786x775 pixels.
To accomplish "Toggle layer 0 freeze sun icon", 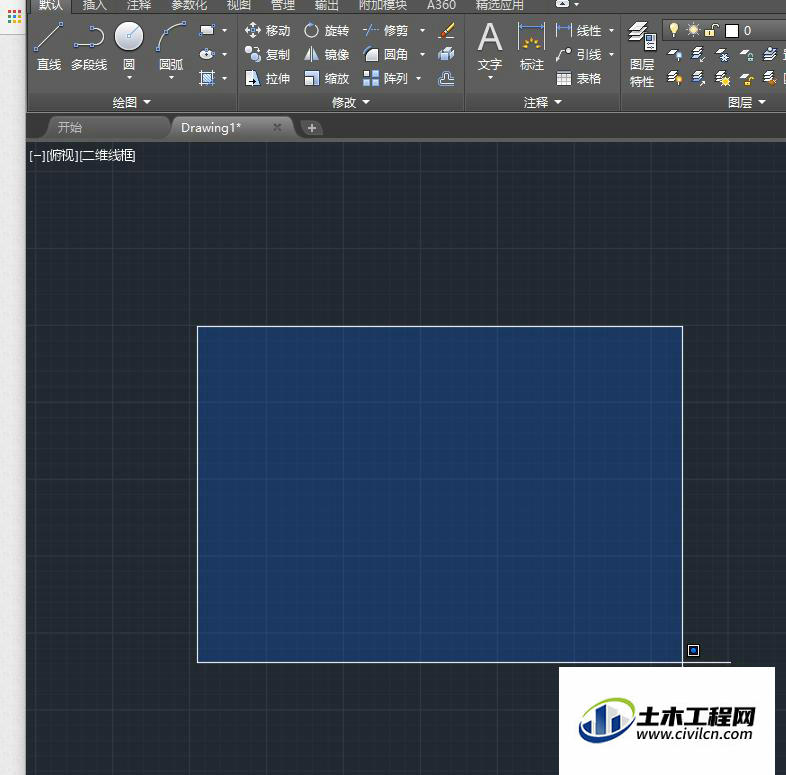I will pos(693,30).
